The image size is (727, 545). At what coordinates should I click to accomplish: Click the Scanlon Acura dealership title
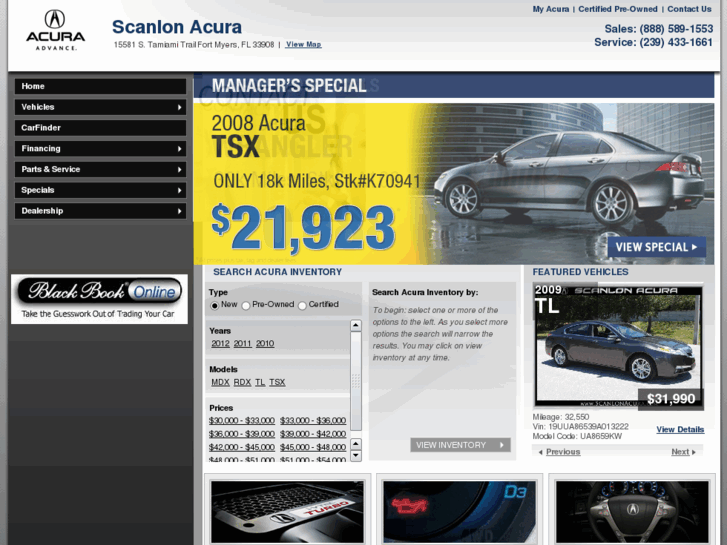pos(177,27)
